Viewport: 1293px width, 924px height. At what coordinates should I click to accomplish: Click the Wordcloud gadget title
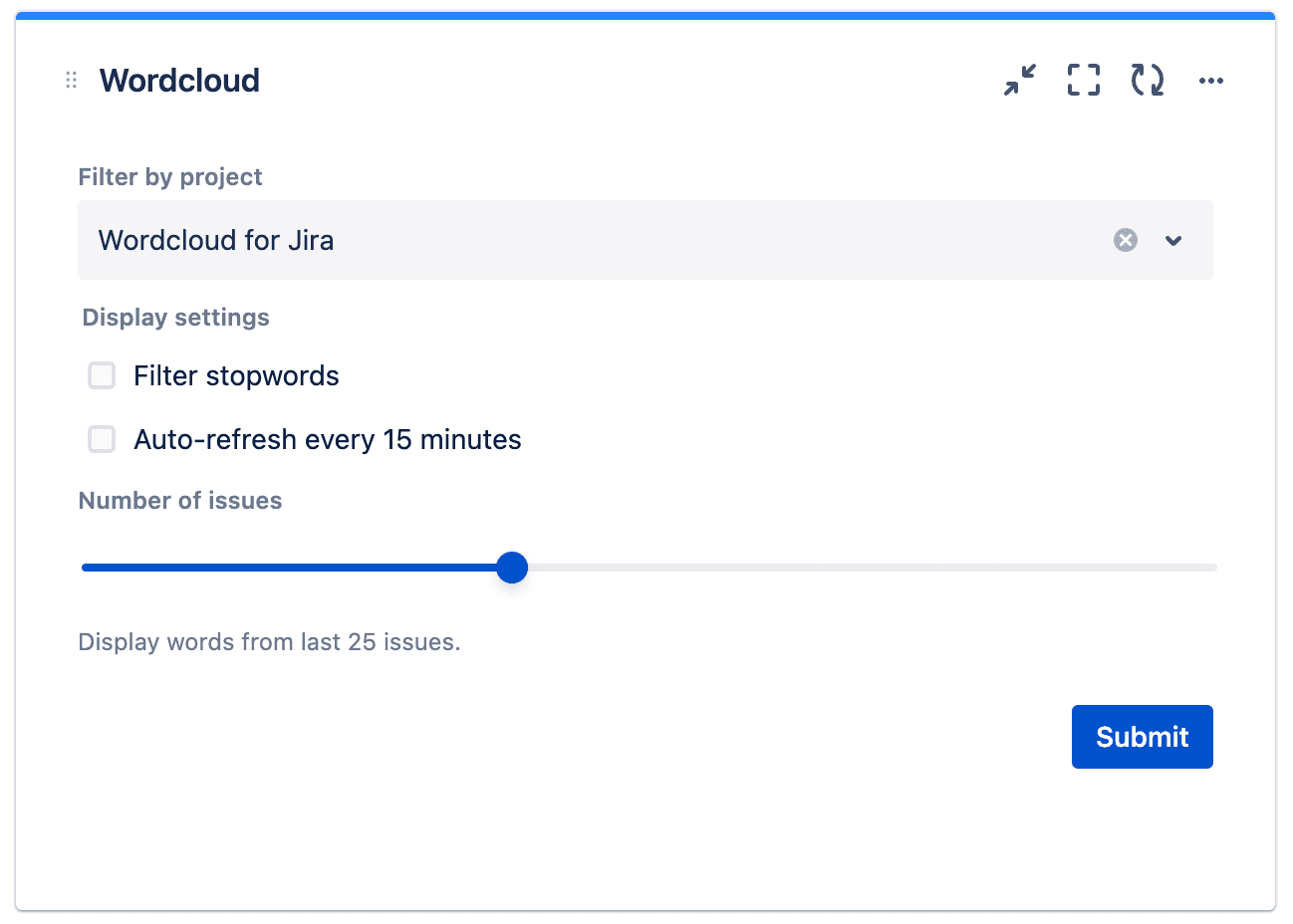tap(179, 80)
